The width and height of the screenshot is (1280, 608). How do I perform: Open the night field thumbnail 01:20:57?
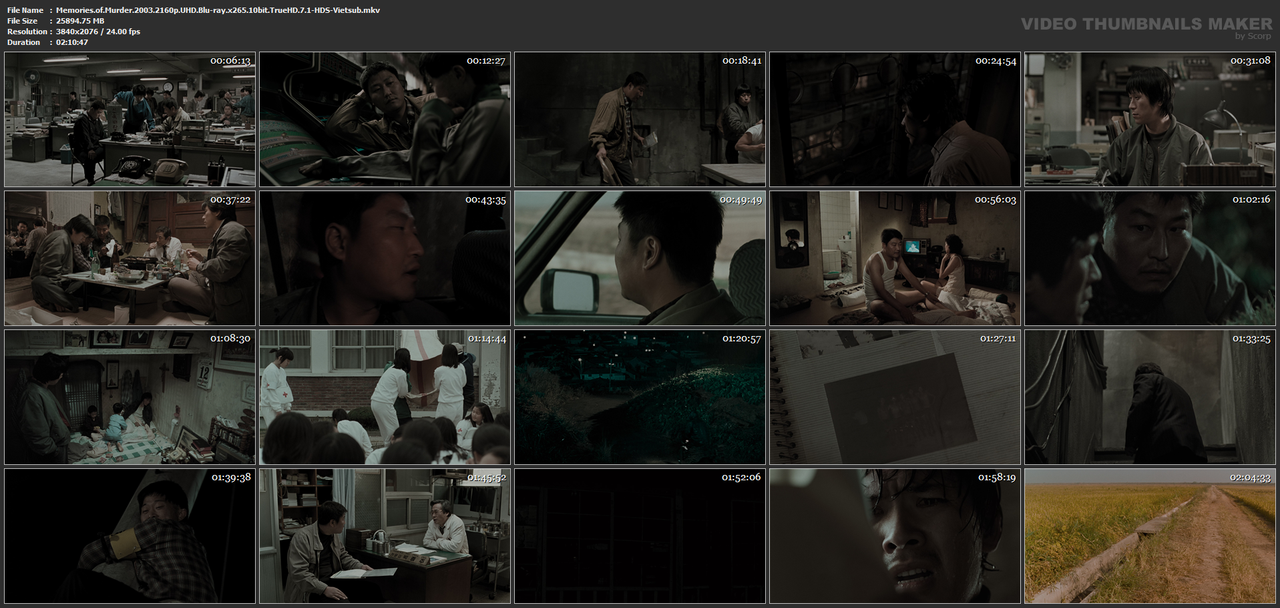640,397
